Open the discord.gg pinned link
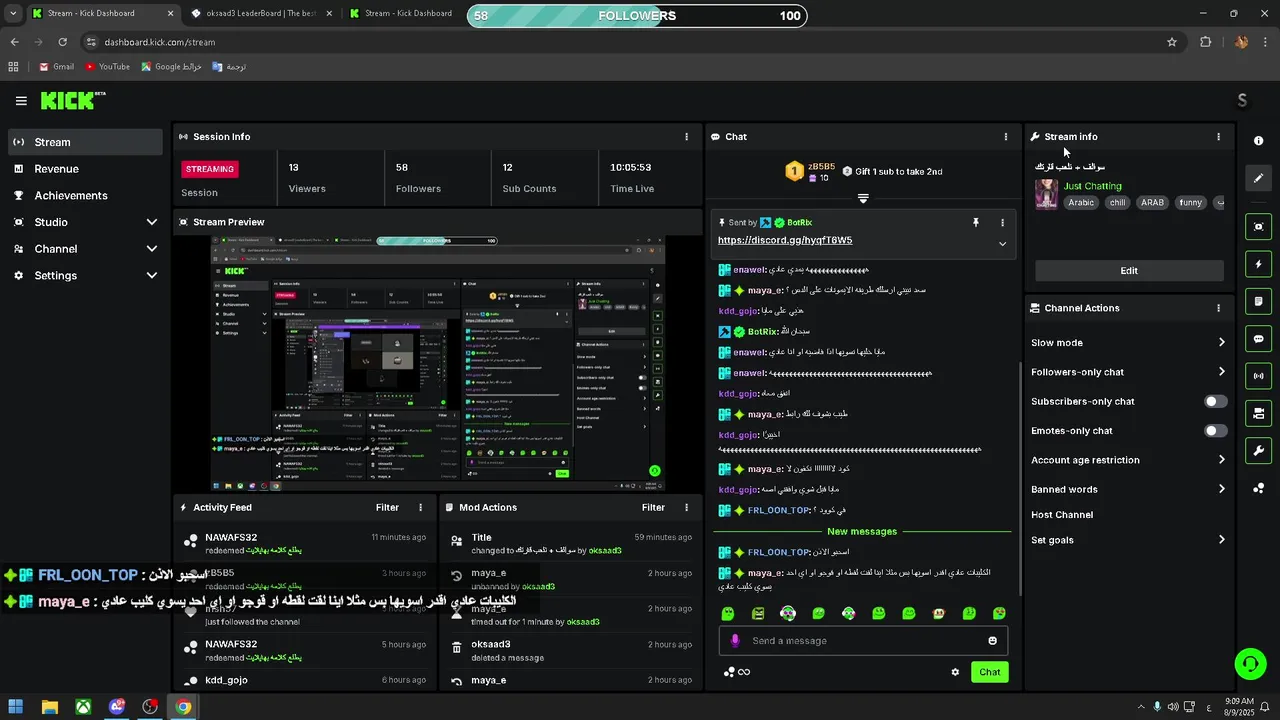The width and height of the screenshot is (1280, 720). pyautogui.click(x=785, y=241)
